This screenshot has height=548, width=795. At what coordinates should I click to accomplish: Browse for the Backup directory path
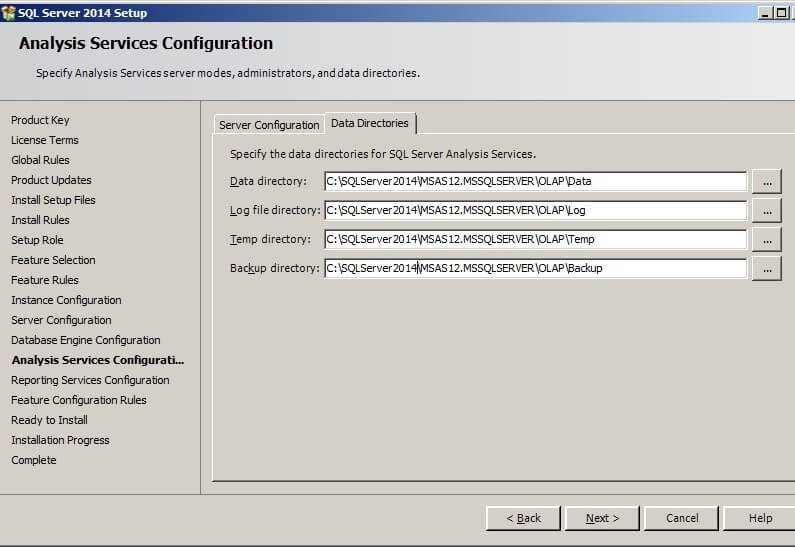766,269
